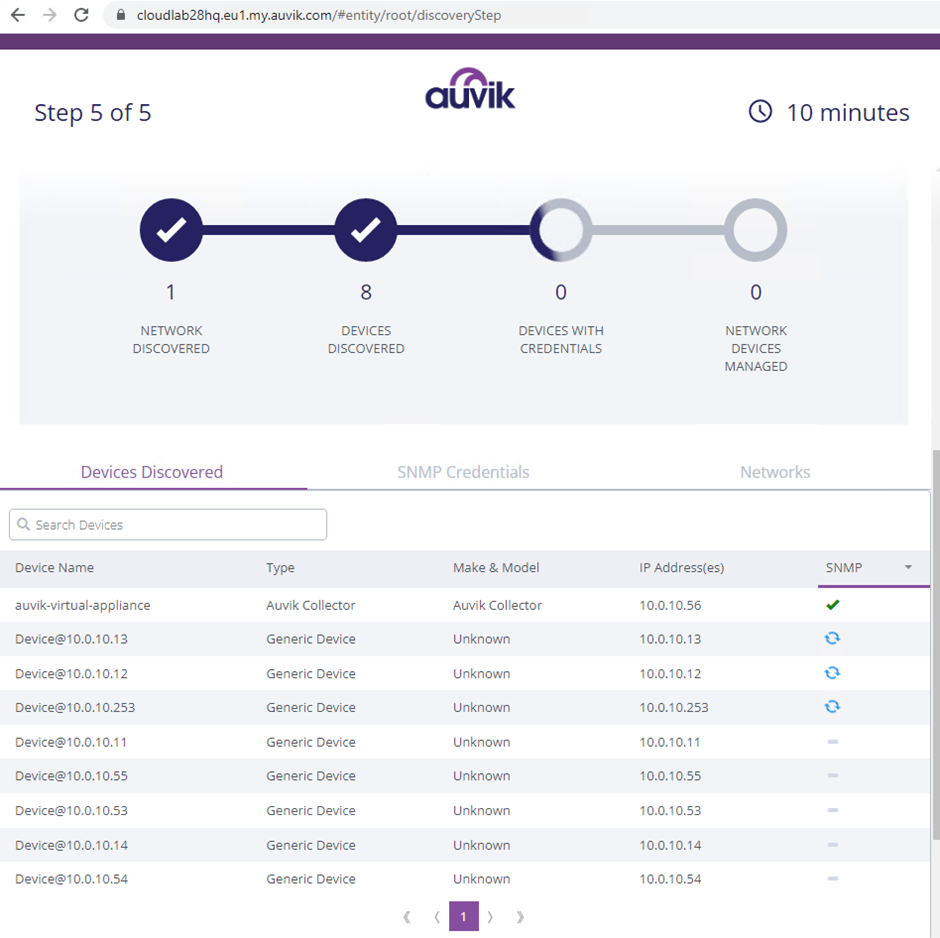Go to previous page with single-left chevron
The width and height of the screenshot is (940, 938).
437,916
